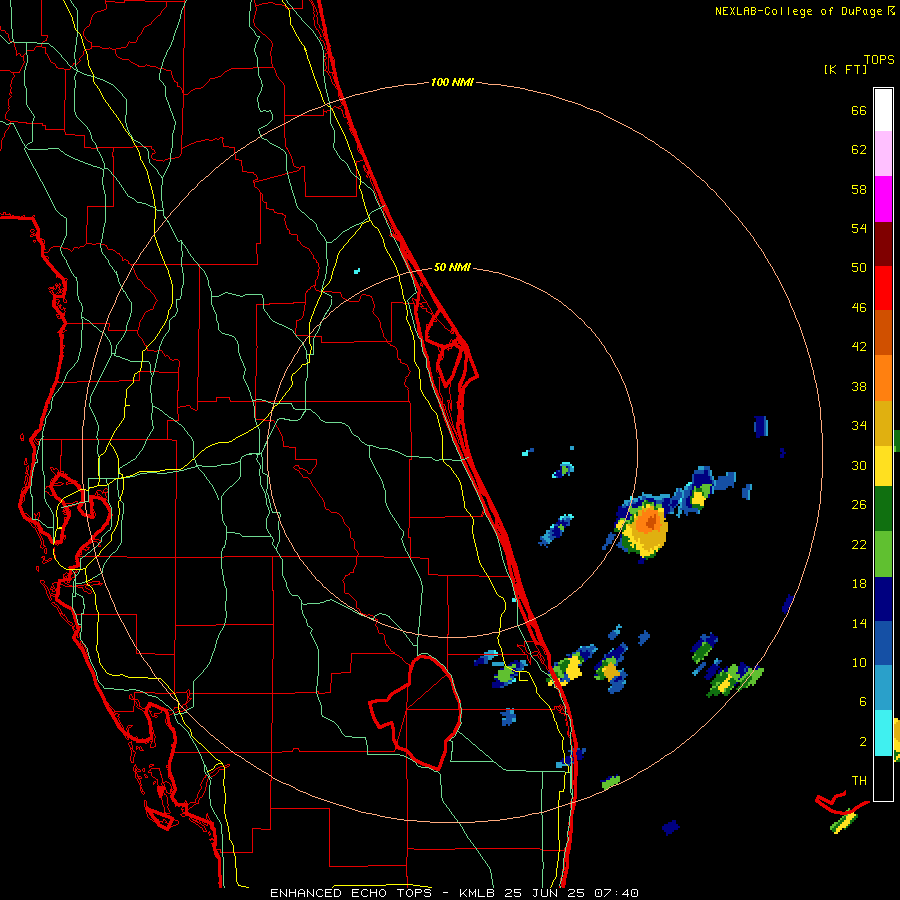Select the gold 34 kft legend swatch
This screenshot has width=900, height=900.
coord(883,423)
